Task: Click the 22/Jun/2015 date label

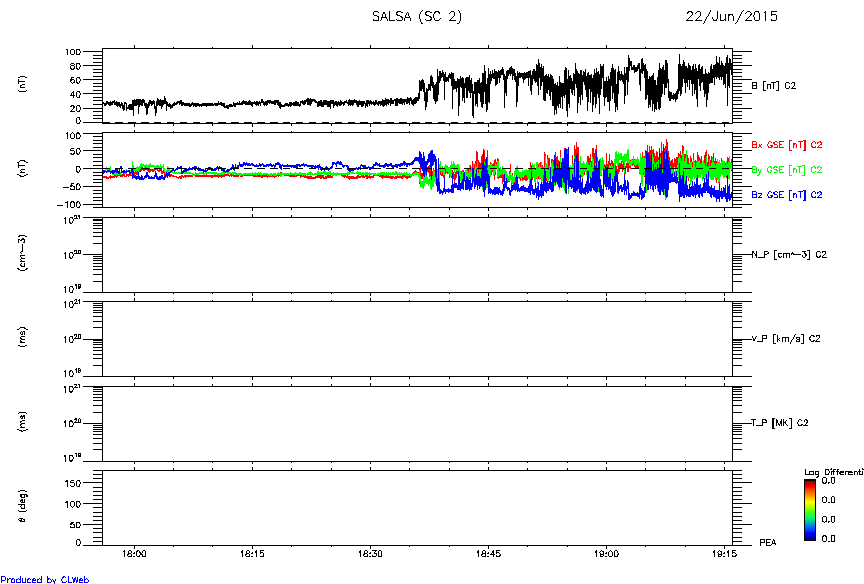Action: point(731,17)
